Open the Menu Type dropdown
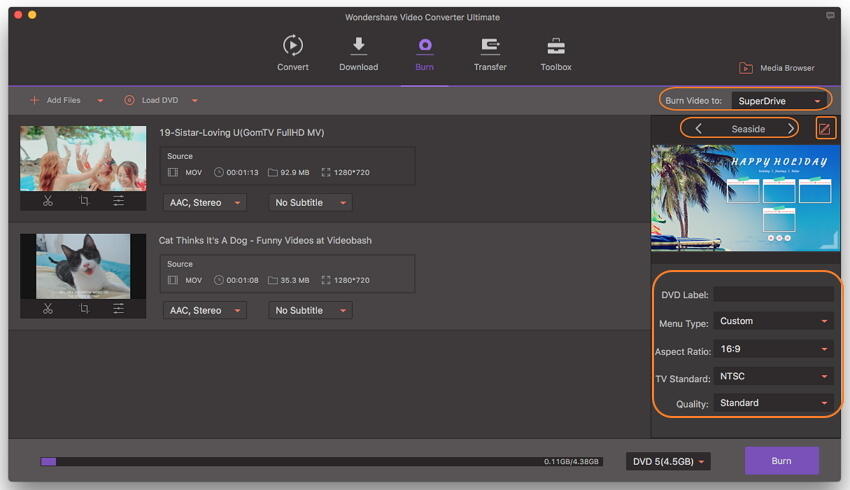Viewport: 850px width, 490px height. point(774,321)
